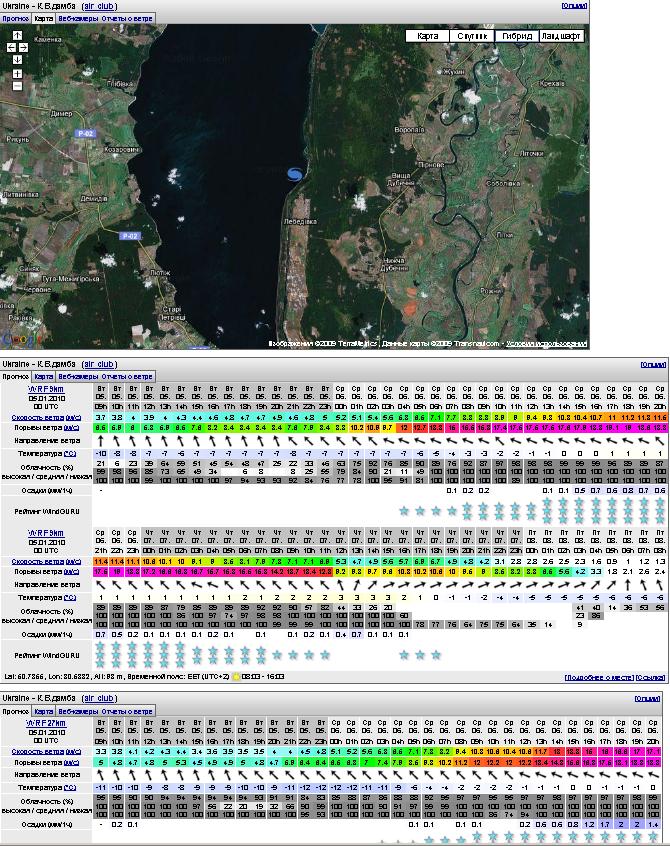This screenshot has width=670, height=846.
Task: Zoom out of the map with the minus button
Action: 17,86
